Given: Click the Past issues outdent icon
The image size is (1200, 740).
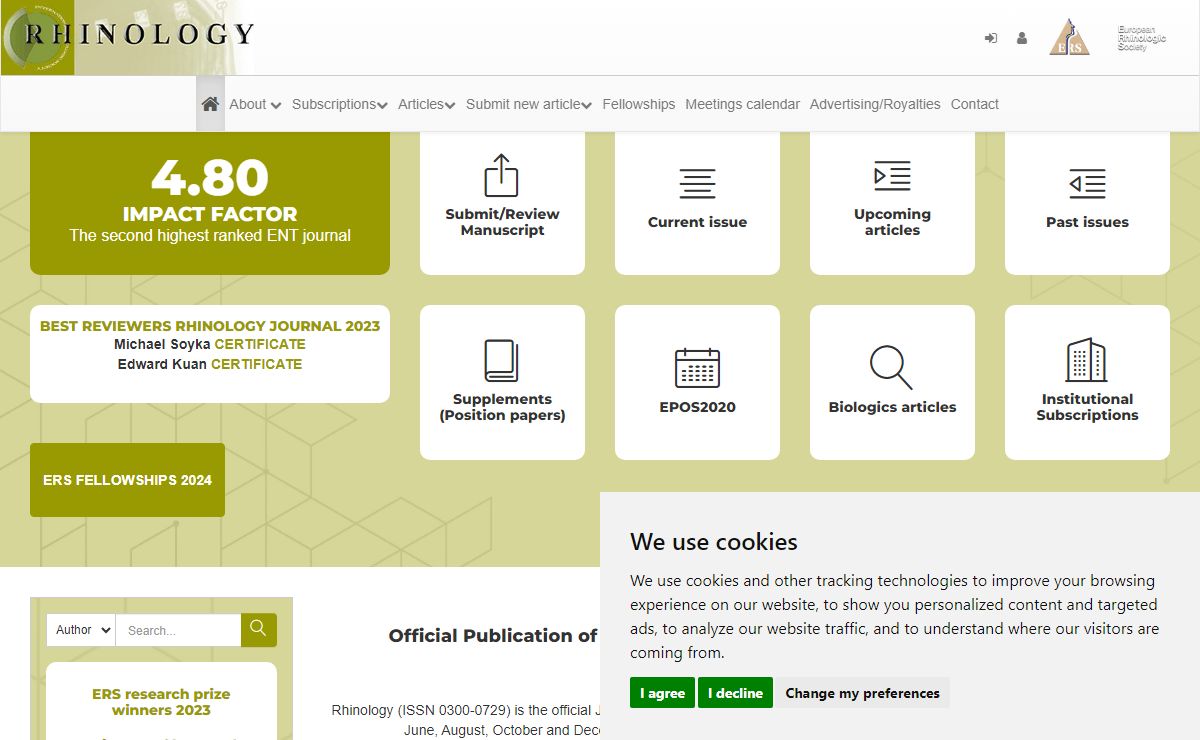Looking at the screenshot, I should [1087, 183].
